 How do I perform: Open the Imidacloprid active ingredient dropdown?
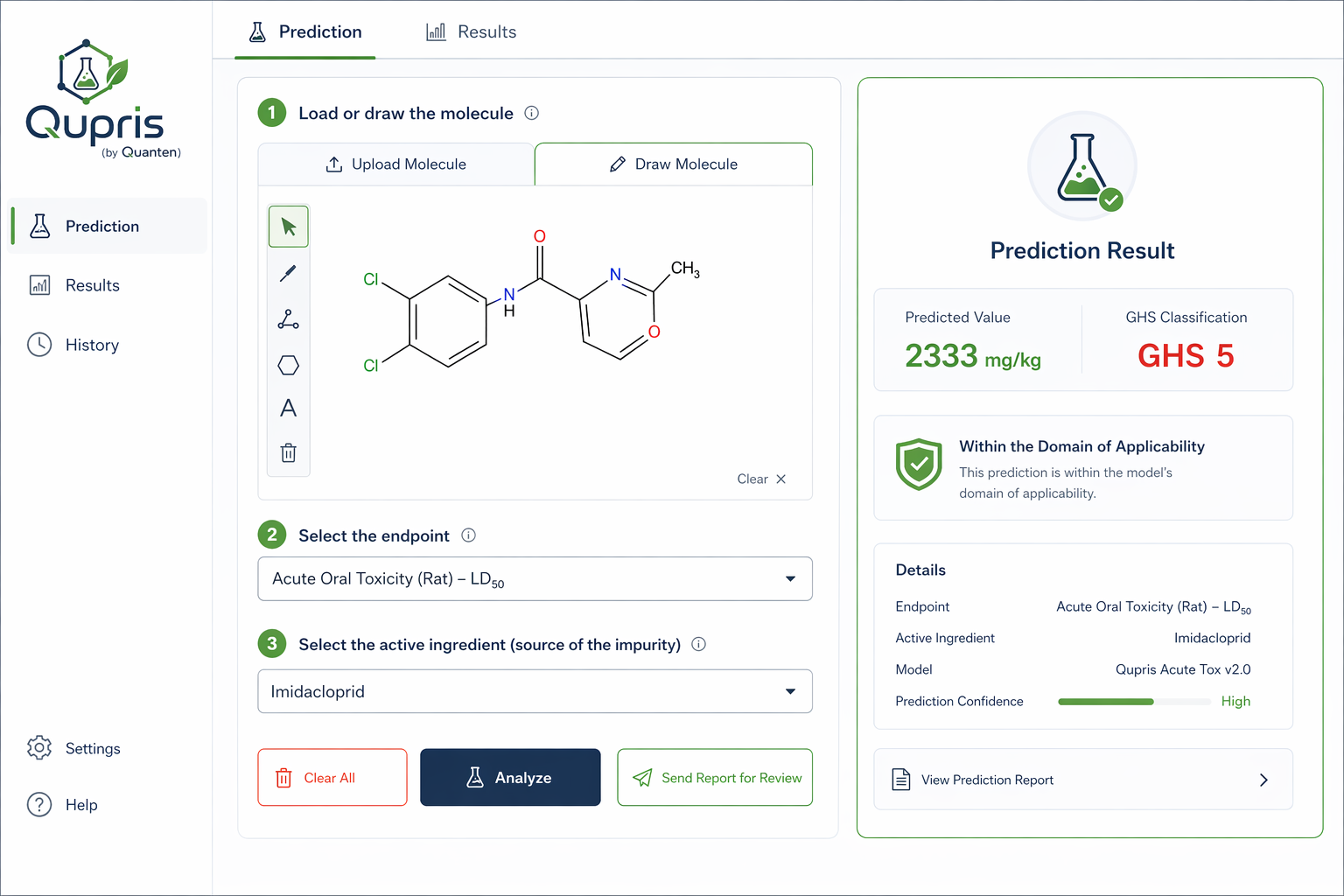point(535,691)
